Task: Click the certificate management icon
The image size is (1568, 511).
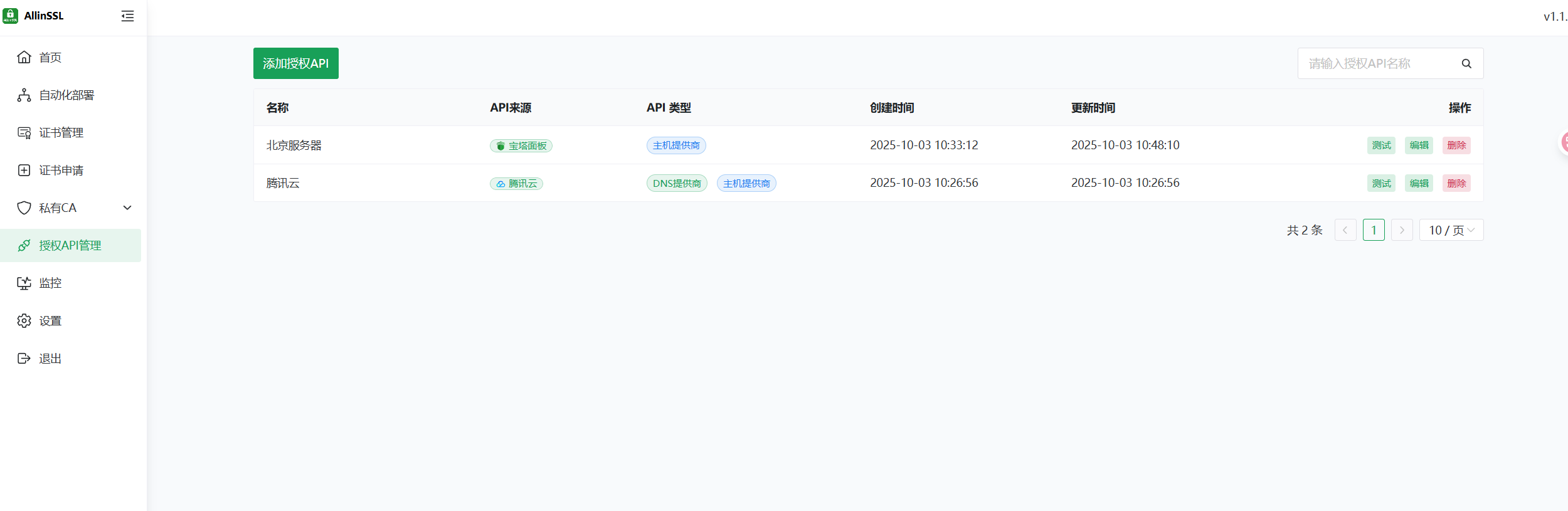Action: click(x=24, y=133)
